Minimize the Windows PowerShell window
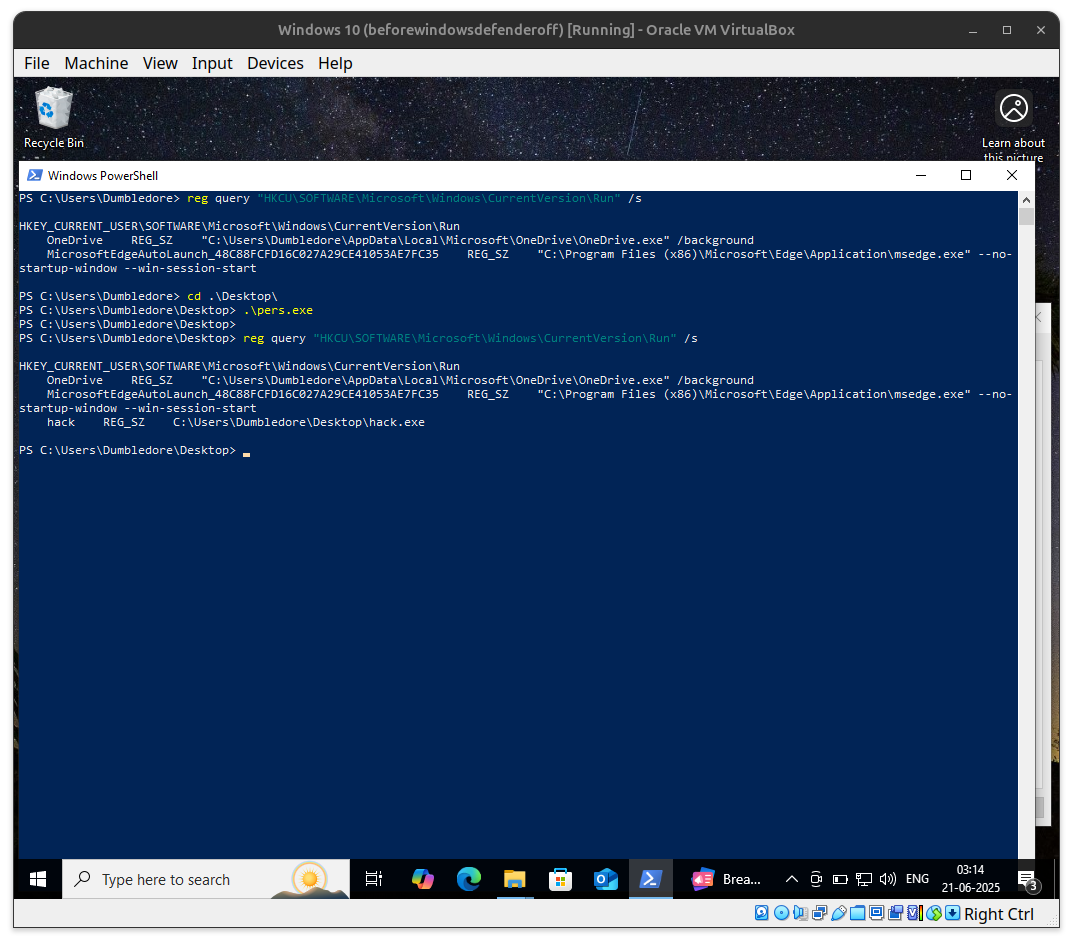This screenshot has height=944, width=1073. tap(921, 175)
